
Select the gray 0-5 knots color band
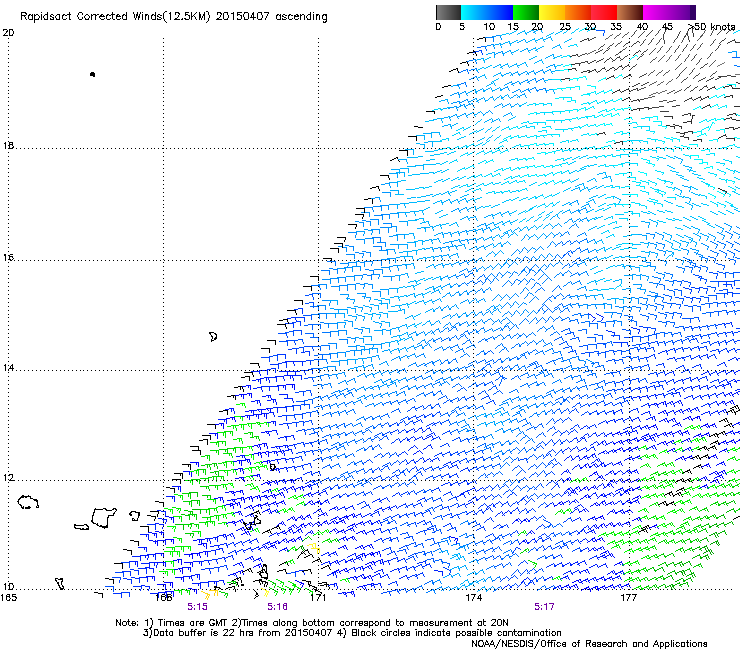tap(448, 12)
